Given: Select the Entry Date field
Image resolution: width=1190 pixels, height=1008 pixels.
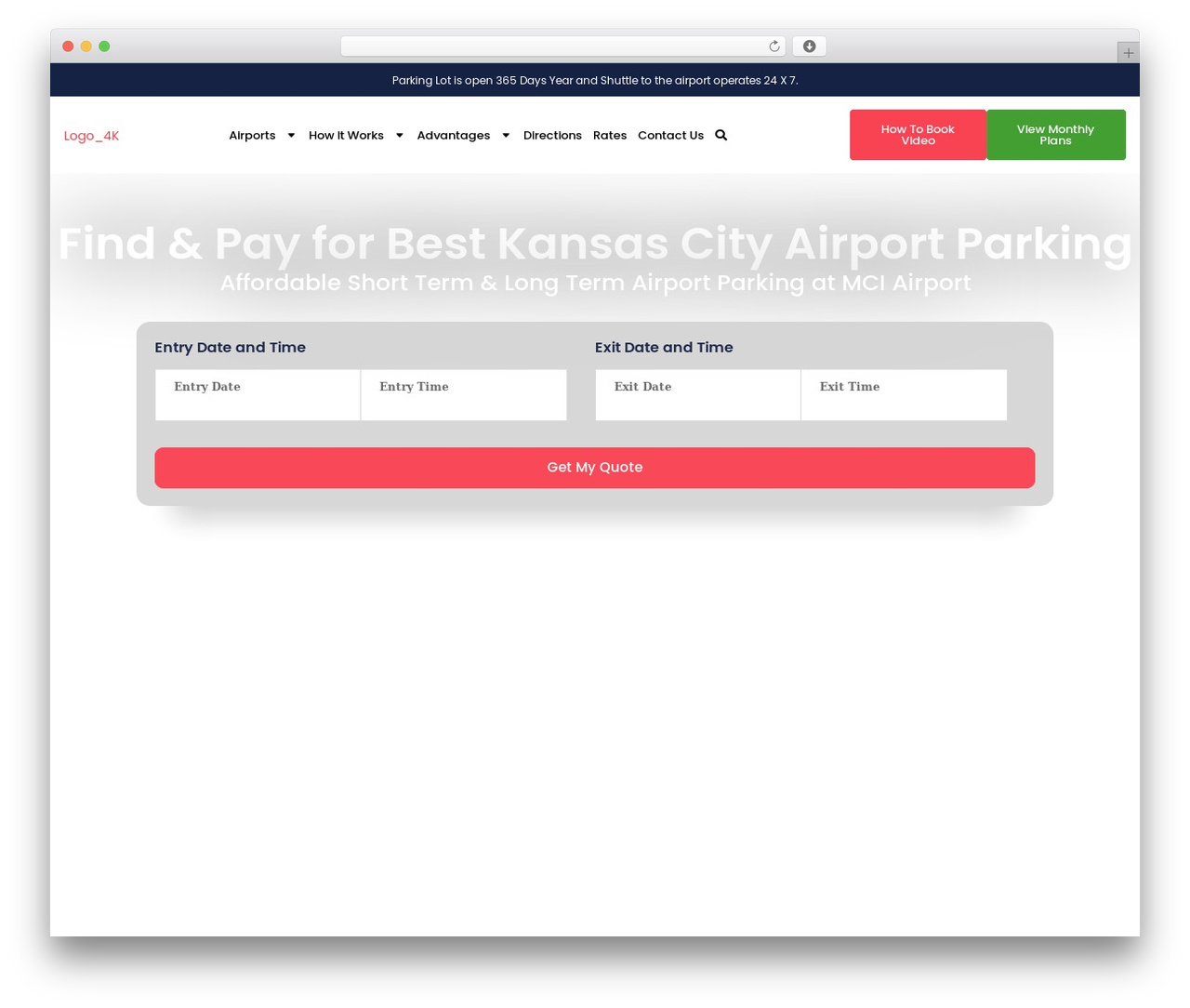Looking at the screenshot, I should point(258,395).
